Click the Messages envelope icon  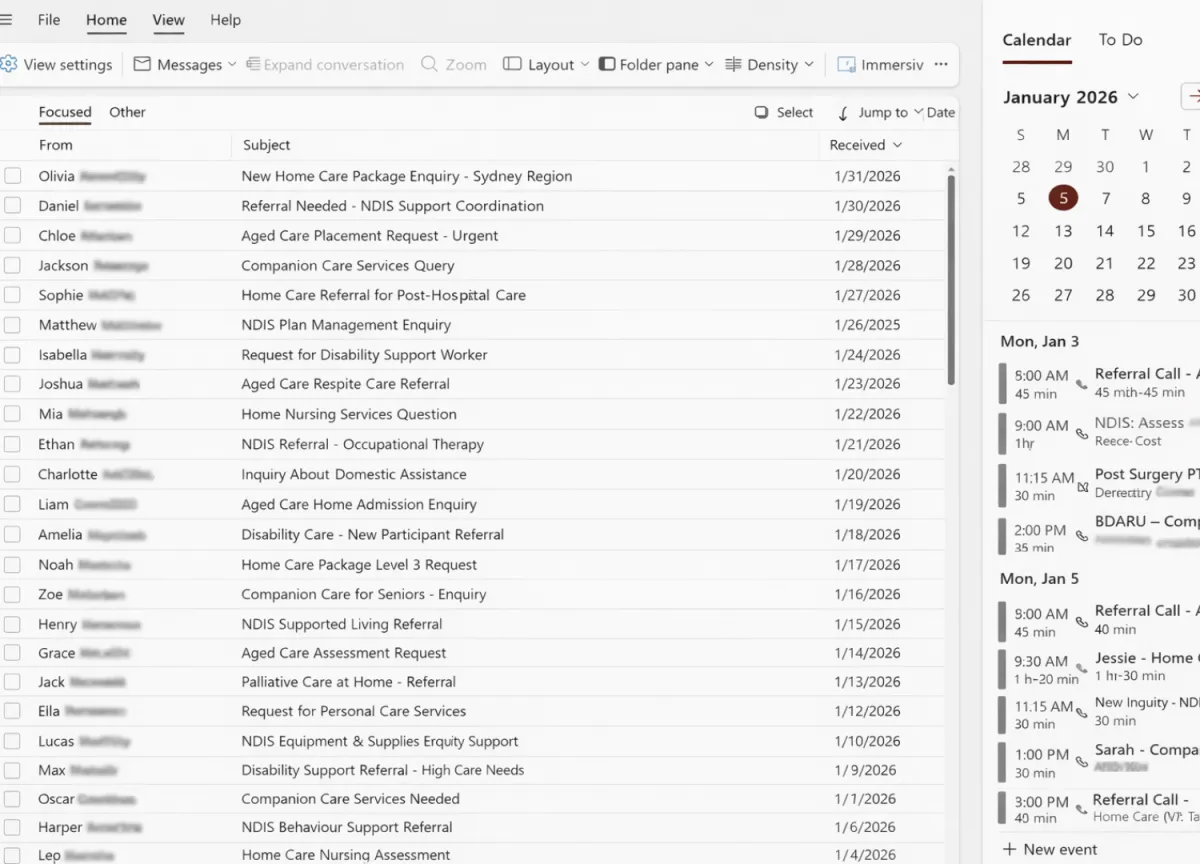(143, 64)
